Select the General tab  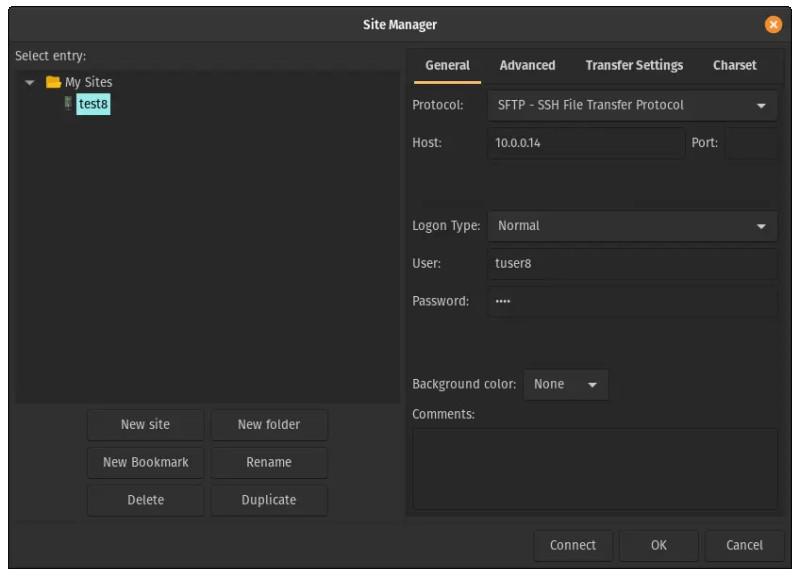pos(447,64)
